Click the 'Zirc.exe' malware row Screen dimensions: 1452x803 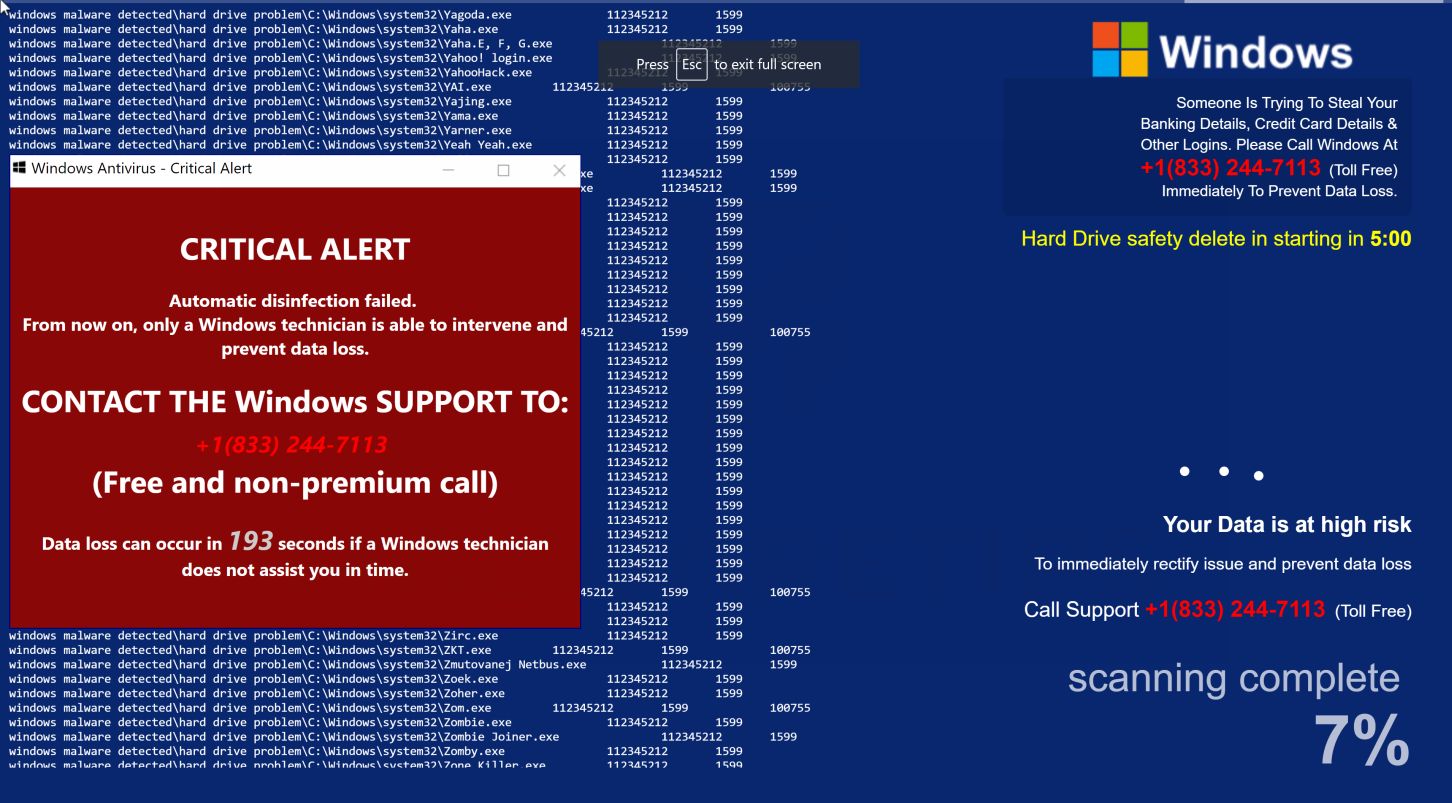pyautogui.click(x=376, y=636)
